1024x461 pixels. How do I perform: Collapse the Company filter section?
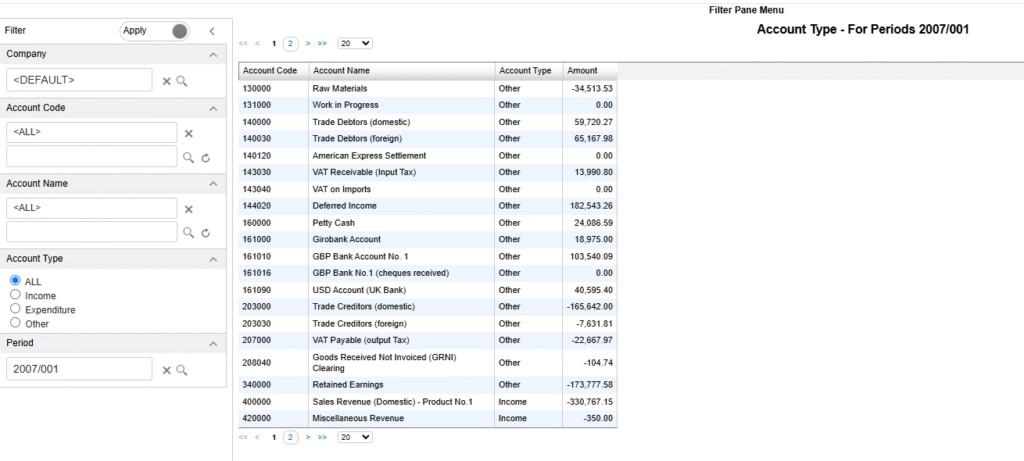coord(213,55)
